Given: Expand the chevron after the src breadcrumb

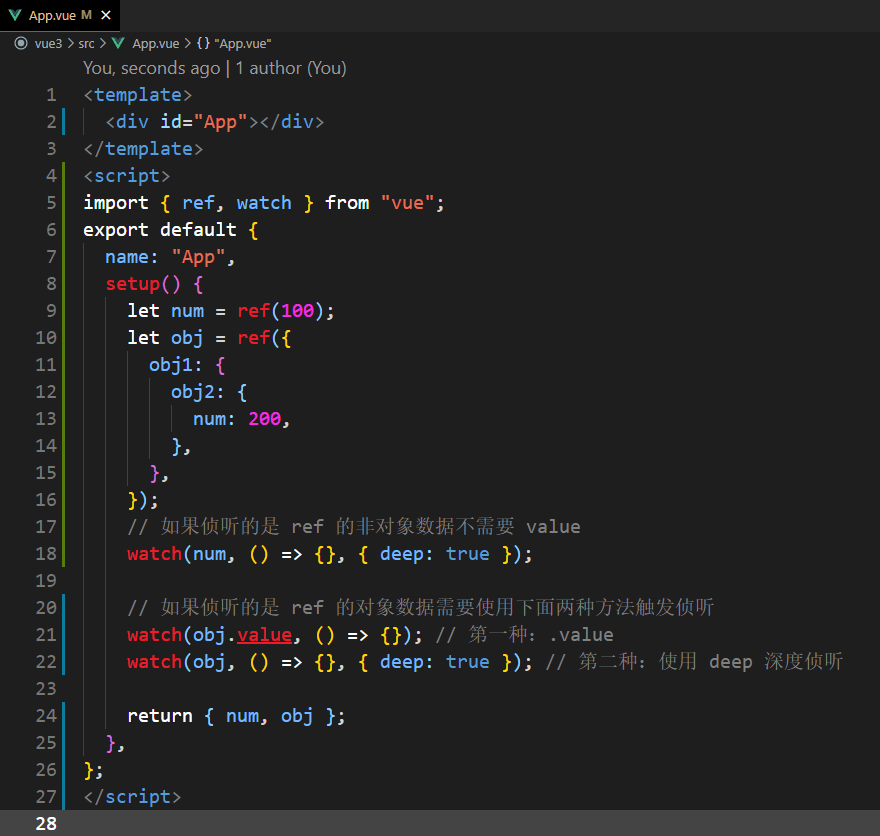Looking at the screenshot, I should (x=103, y=43).
